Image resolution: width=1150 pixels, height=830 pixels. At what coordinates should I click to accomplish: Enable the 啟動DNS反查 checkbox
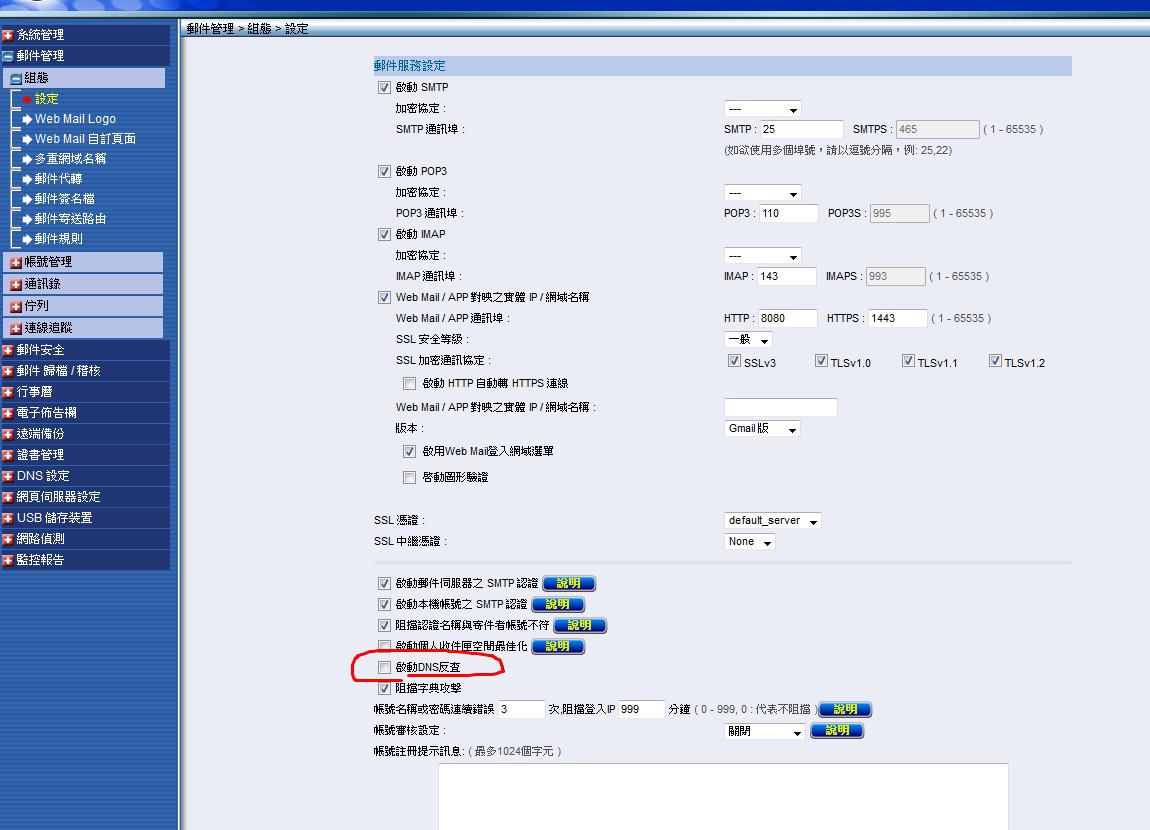pos(384,667)
